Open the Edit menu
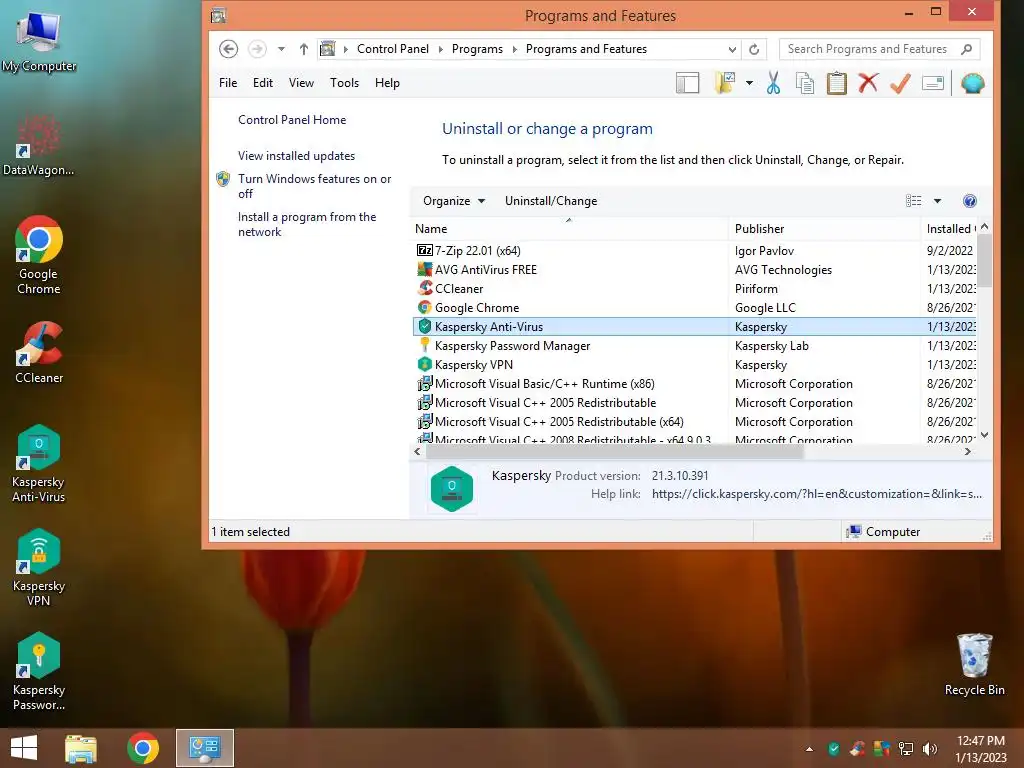The image size is (1024, 768). click(263, 83)
